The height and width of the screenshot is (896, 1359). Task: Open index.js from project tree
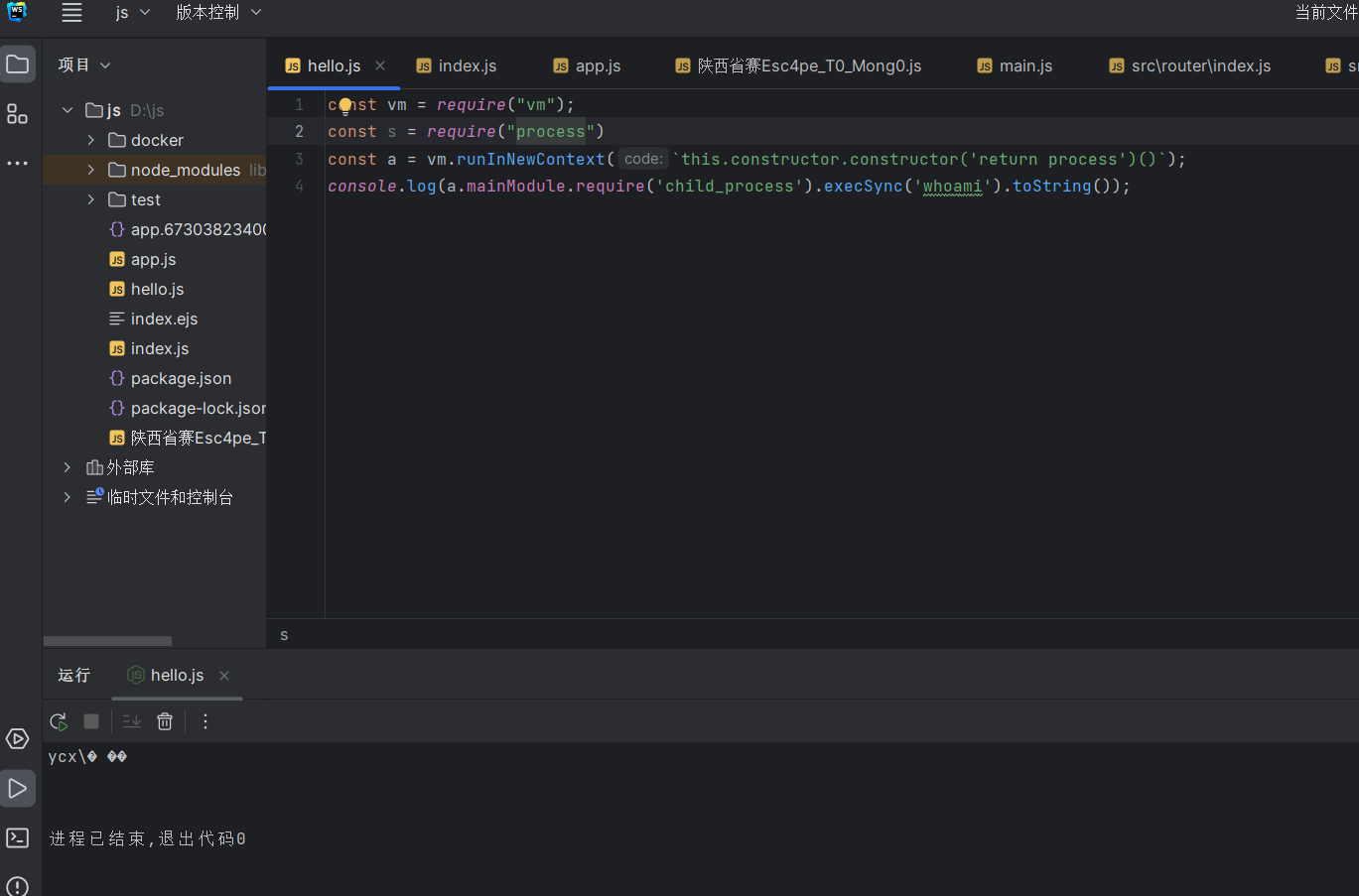coord(155,348)
